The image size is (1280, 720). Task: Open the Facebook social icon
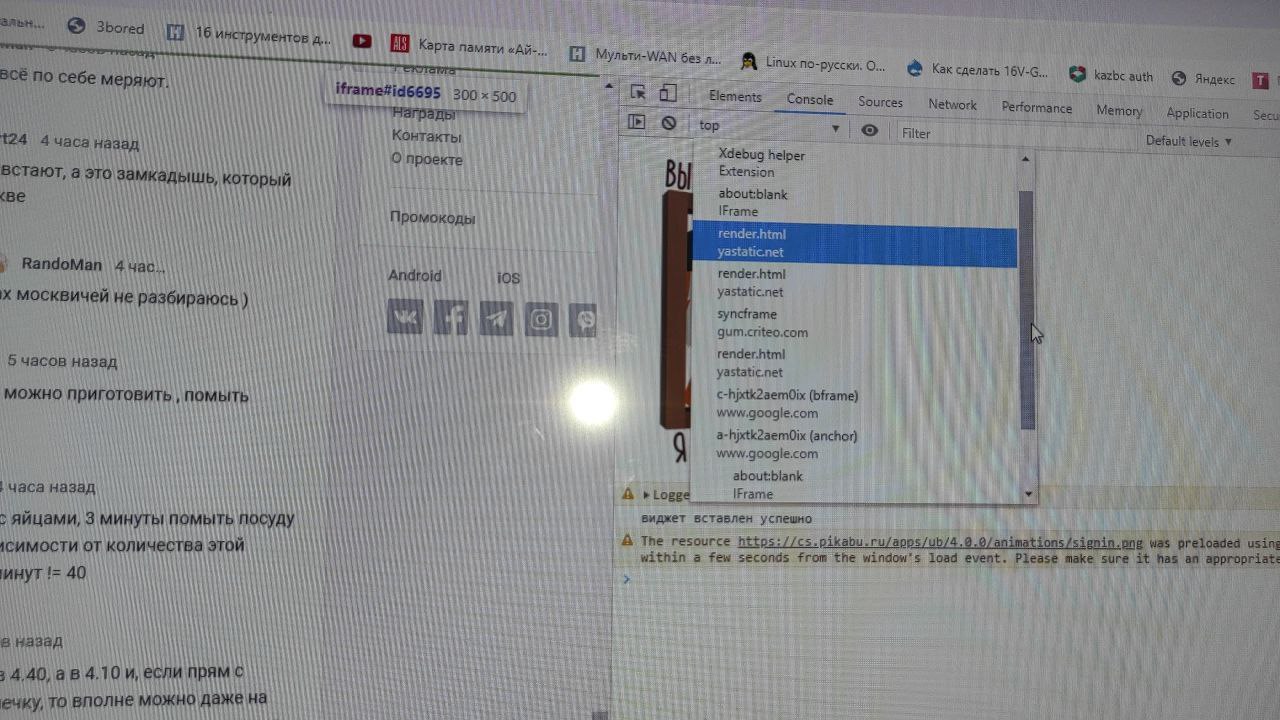[x=450, y=318]
